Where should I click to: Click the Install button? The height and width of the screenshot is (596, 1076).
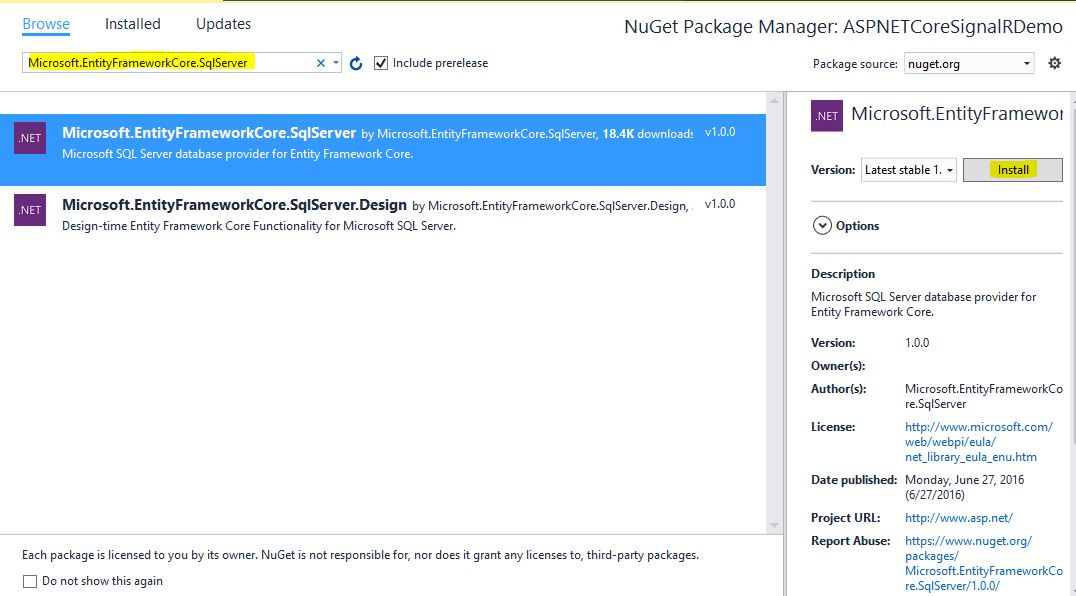tap(1013, 170)
